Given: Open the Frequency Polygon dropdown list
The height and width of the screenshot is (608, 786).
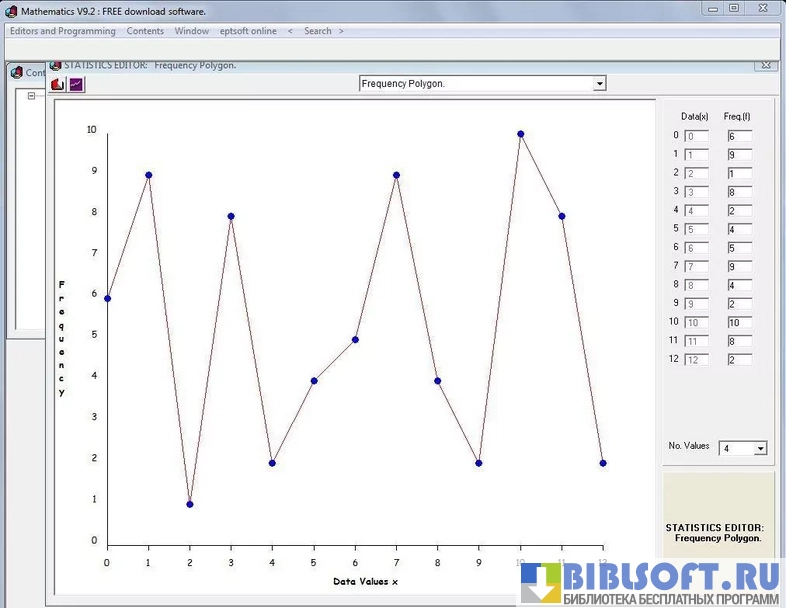Looking at the screenshot, I should click(599, 84).
